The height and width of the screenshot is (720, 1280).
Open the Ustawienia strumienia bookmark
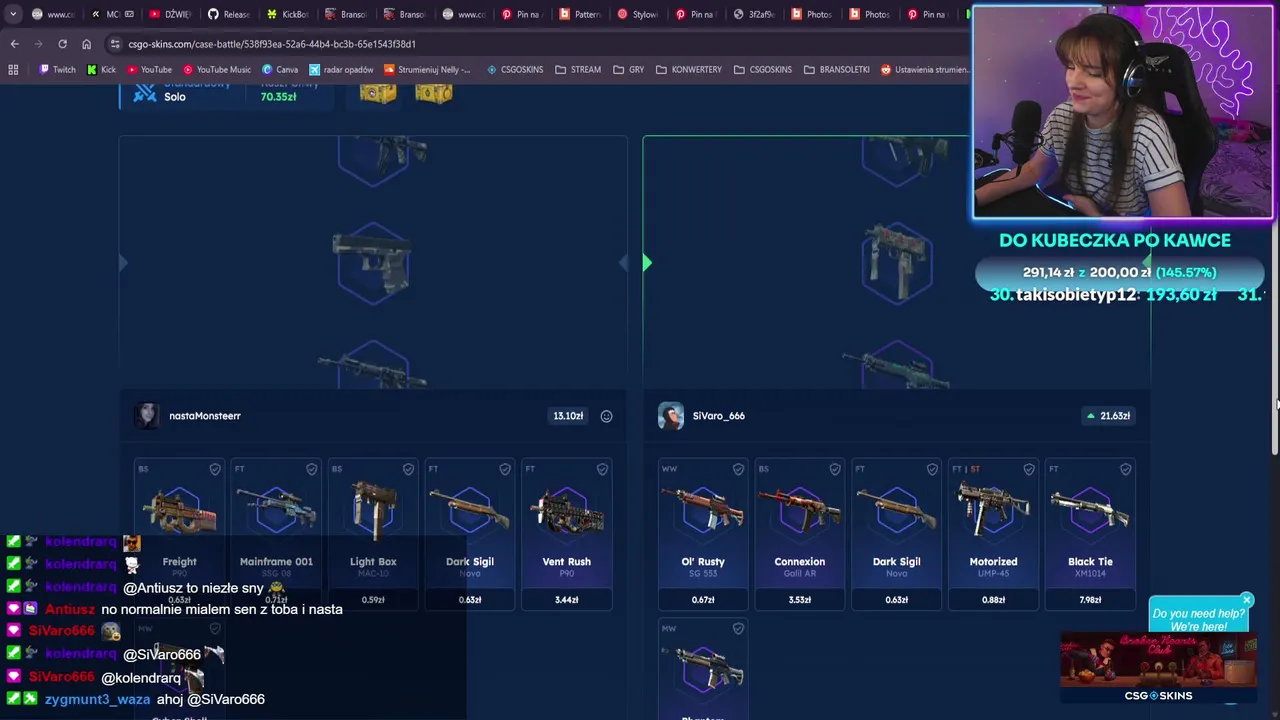(925, 70)
